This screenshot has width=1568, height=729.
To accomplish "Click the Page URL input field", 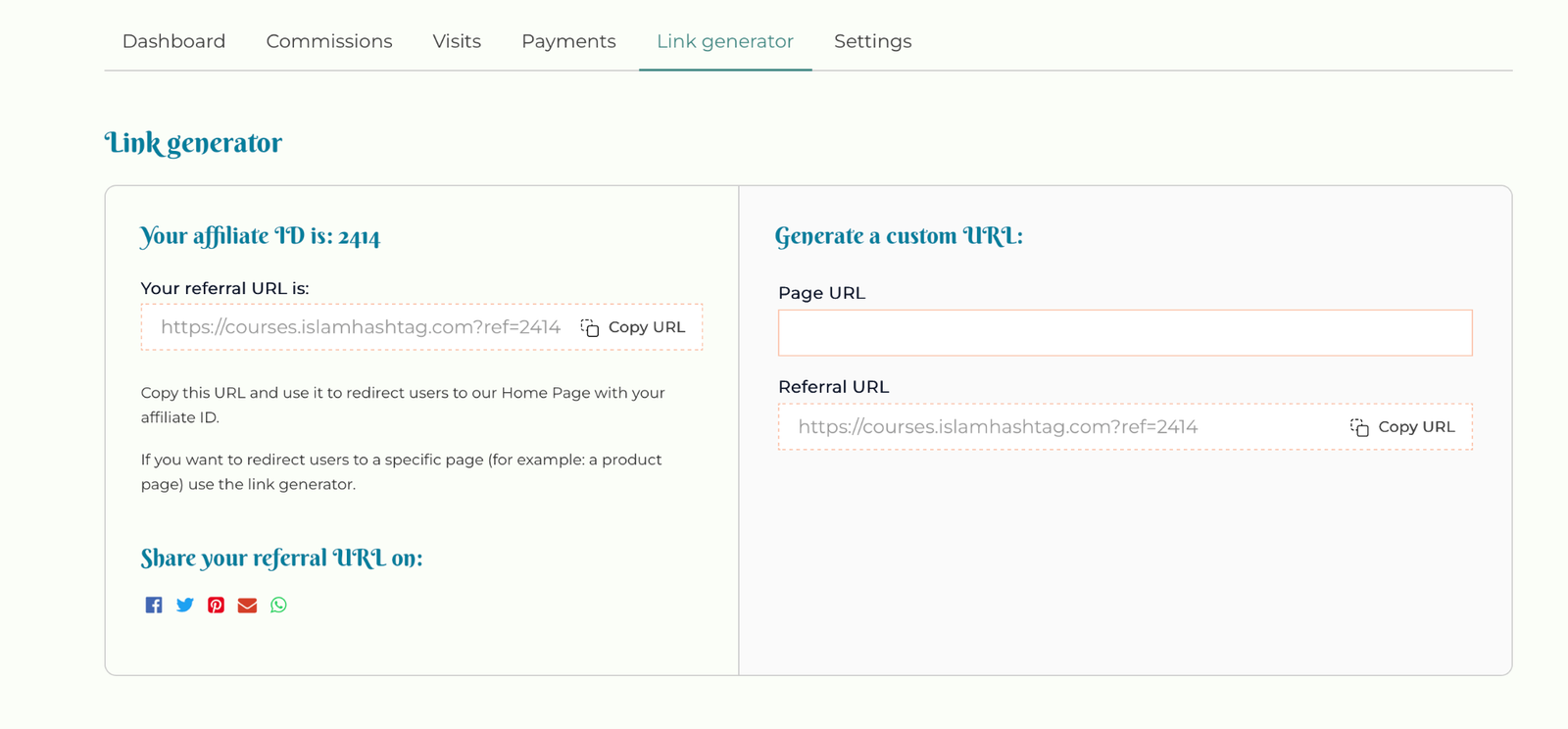I will click(x=1125, y=333).
